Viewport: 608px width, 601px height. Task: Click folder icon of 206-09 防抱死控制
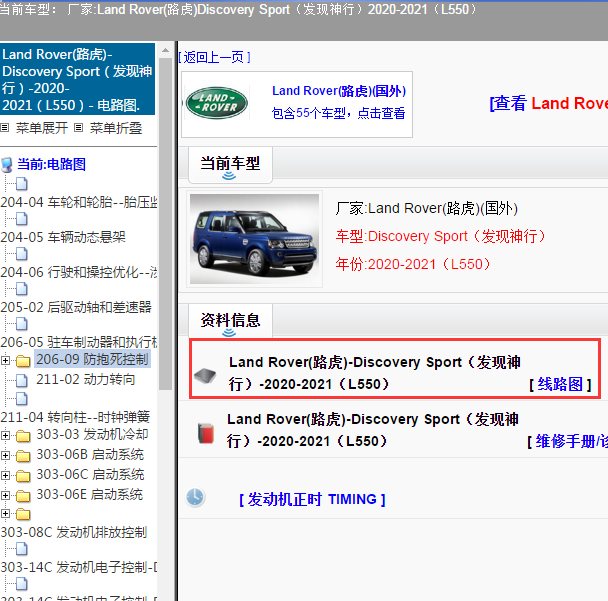tap(23, 361)
